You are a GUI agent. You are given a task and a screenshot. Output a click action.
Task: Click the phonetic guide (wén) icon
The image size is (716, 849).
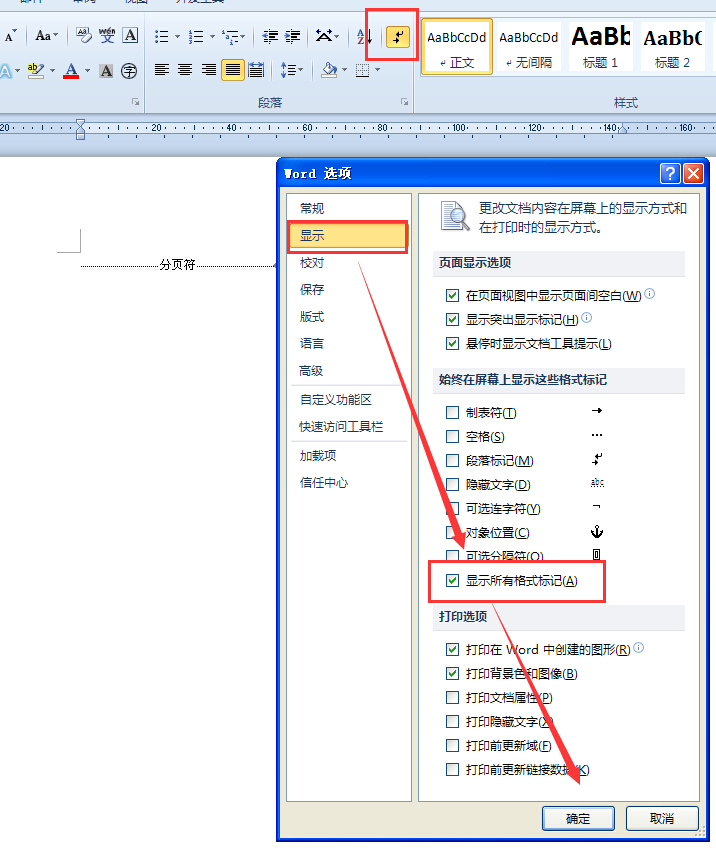click(x=107, y=36)
